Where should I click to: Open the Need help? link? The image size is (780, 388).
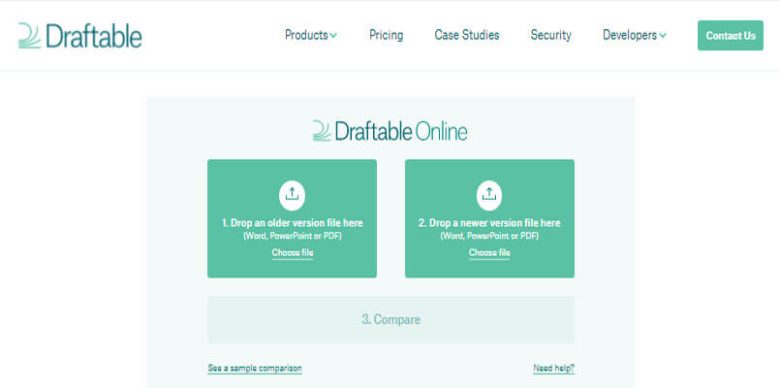pos(554,369)
